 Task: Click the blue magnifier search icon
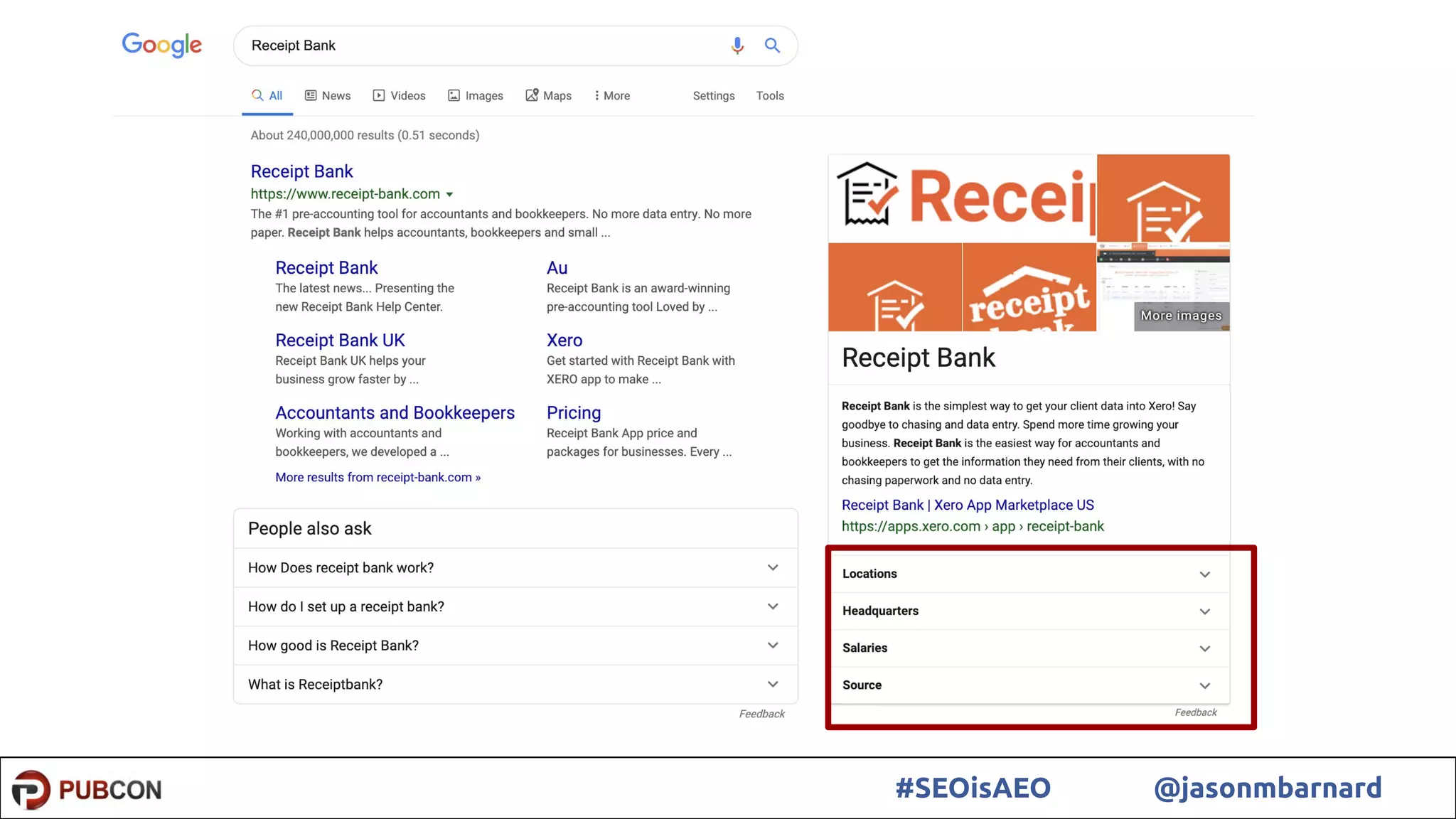click(772, 45)
